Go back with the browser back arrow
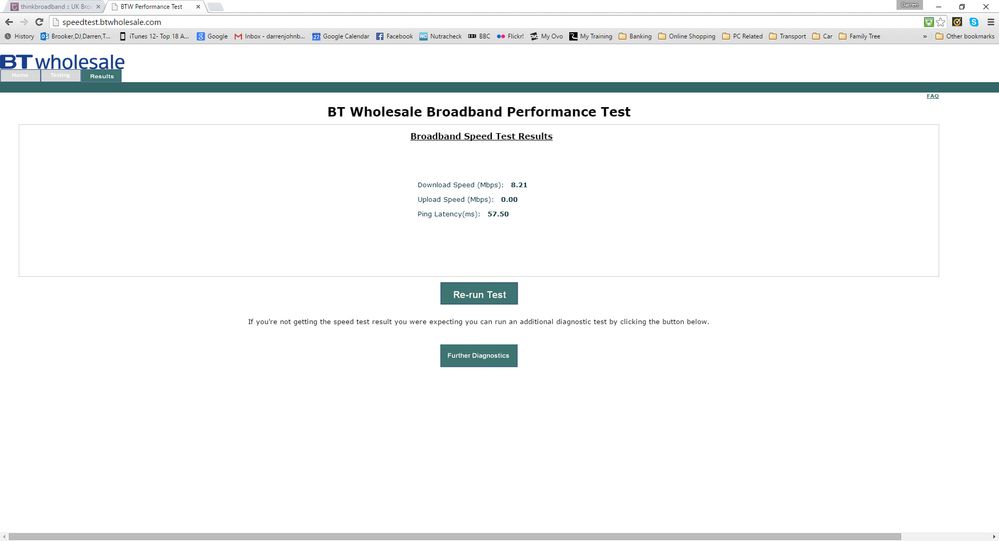The width and height of the screenshot is (999, 541). pyautogui.click(x=9, y=22)
